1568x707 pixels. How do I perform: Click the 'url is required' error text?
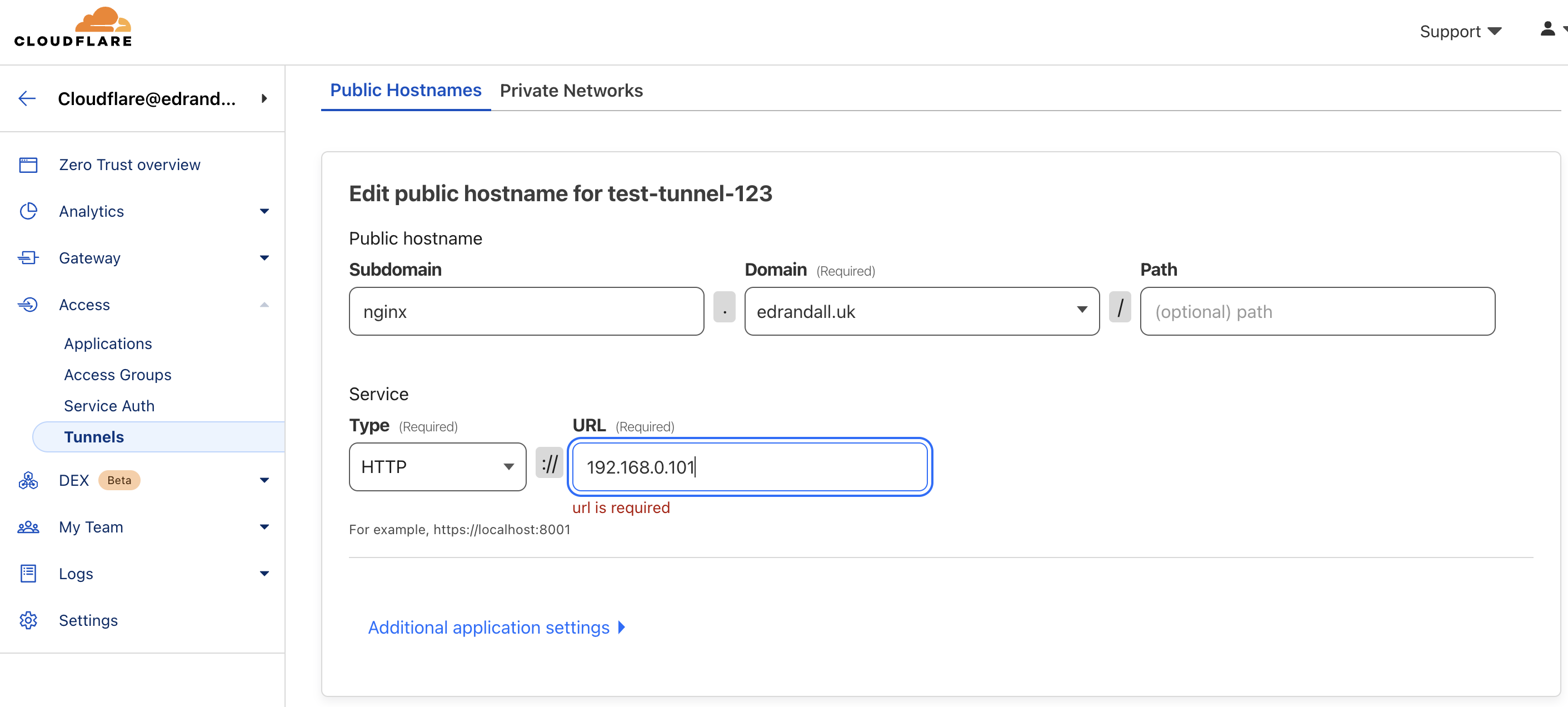point(621,508)
